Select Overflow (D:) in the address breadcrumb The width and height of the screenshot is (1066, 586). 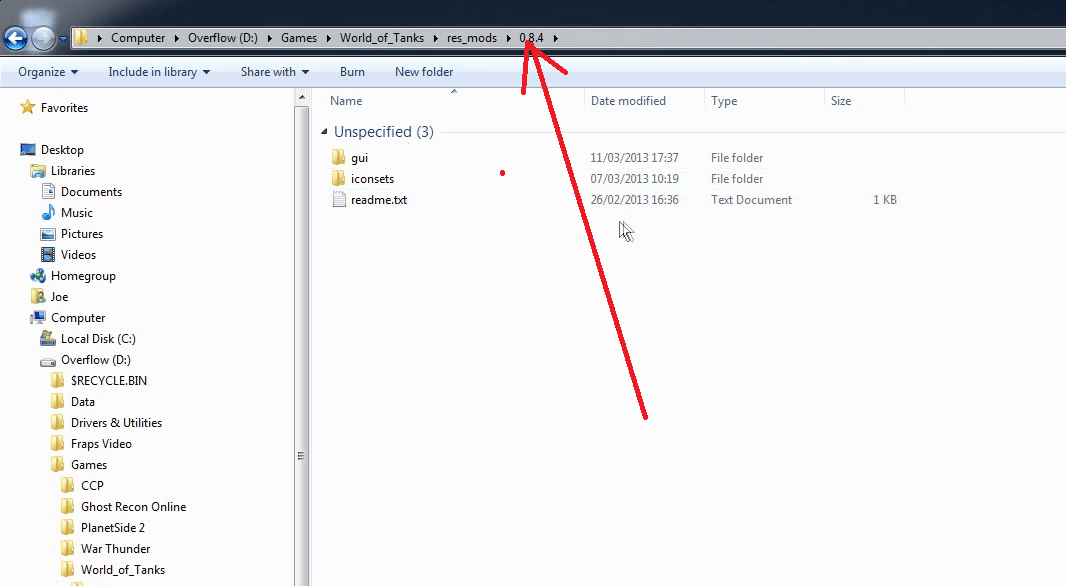pyautogui.click(x=223, y=38)
